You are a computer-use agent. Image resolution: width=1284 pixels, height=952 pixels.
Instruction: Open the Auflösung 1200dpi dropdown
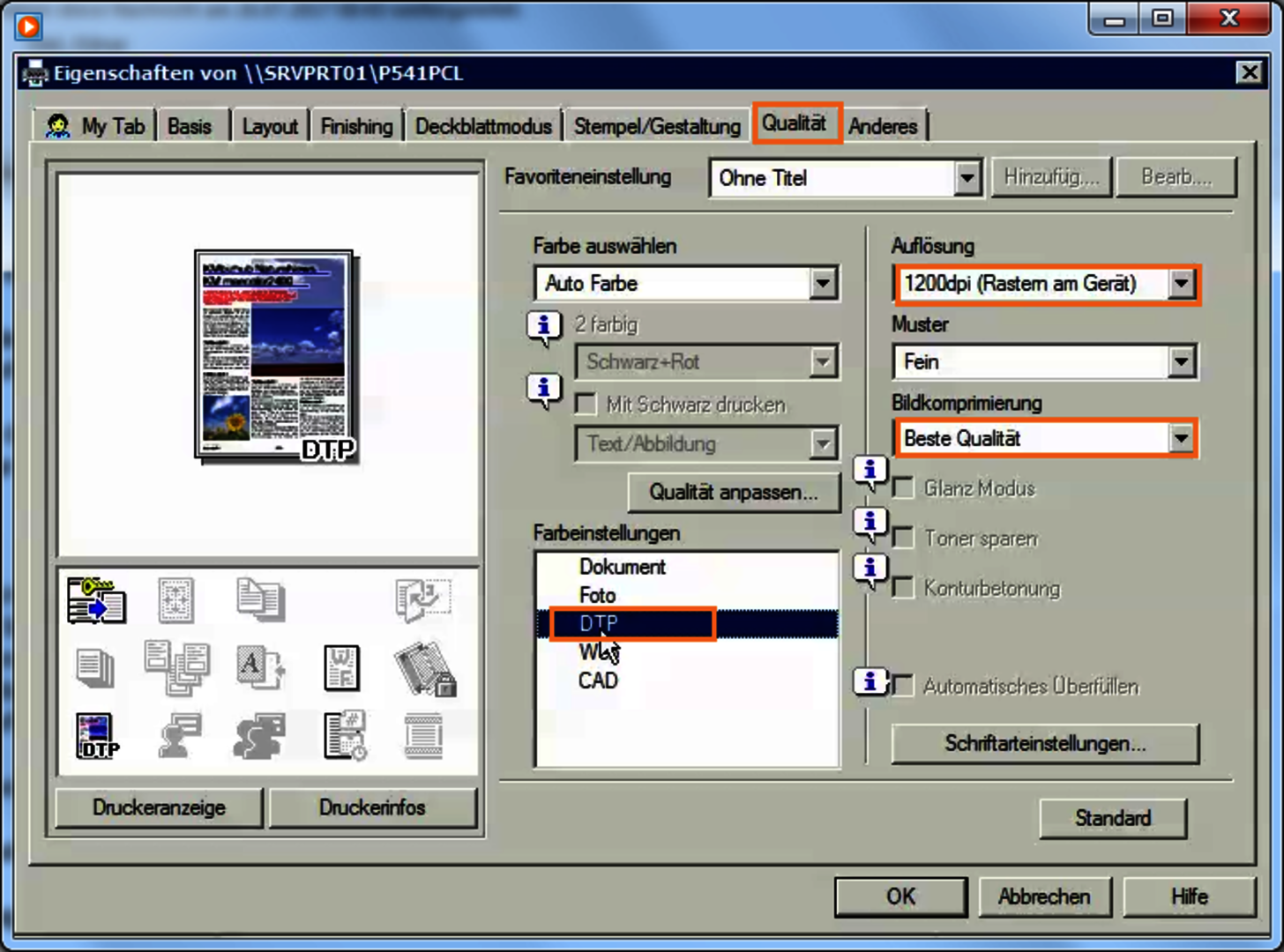1181,284
